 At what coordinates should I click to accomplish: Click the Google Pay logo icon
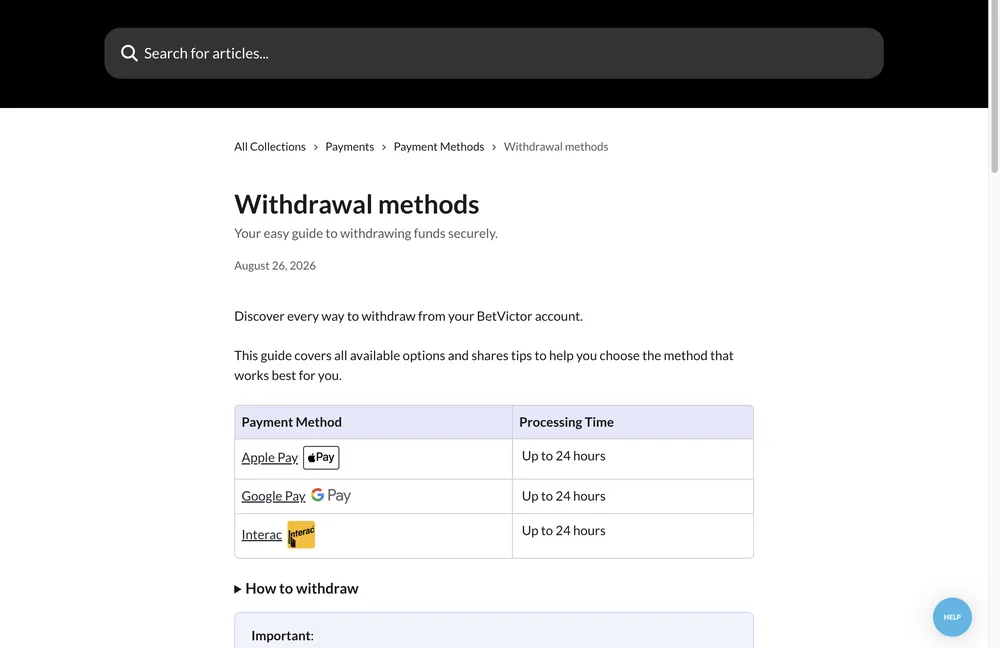pos(331,496)
